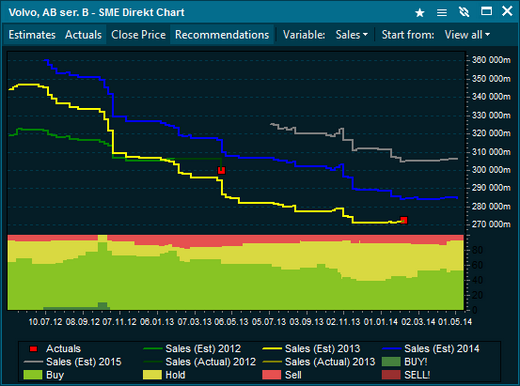Open the Sales variable dropdown
The width and height of the screenshot is (520, 386).
[x=352, y=35]
